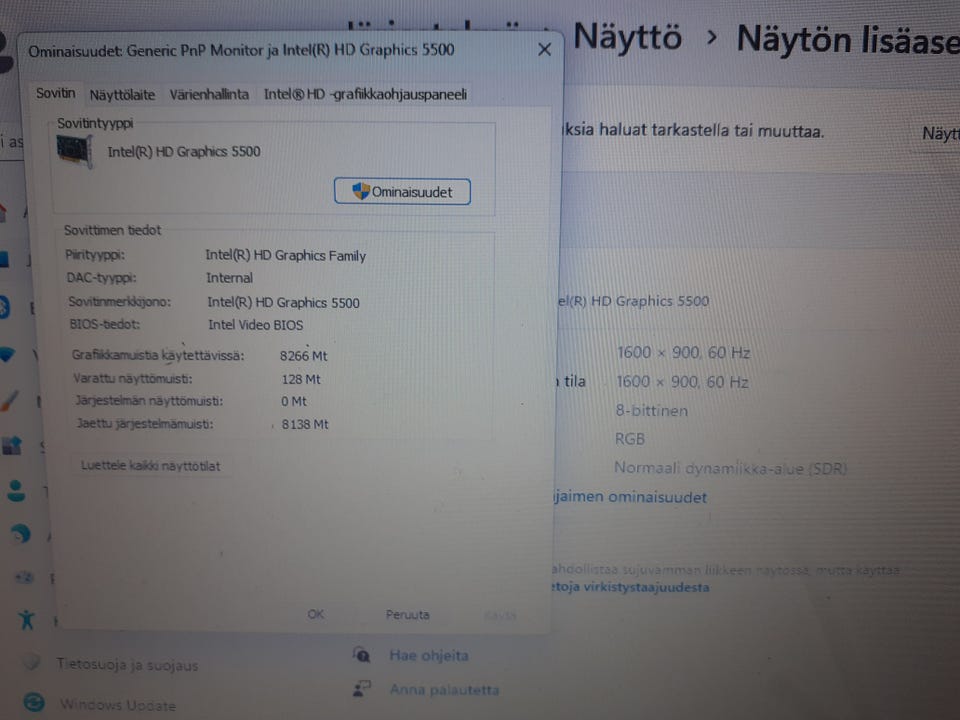The width and height of the screenshot is (960, 720).
Task: Open Hae ohjeita link
Action: coord(429,655)
